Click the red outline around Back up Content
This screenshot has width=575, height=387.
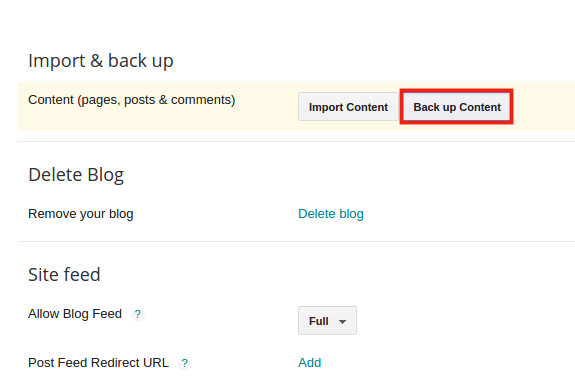[456, 90]
